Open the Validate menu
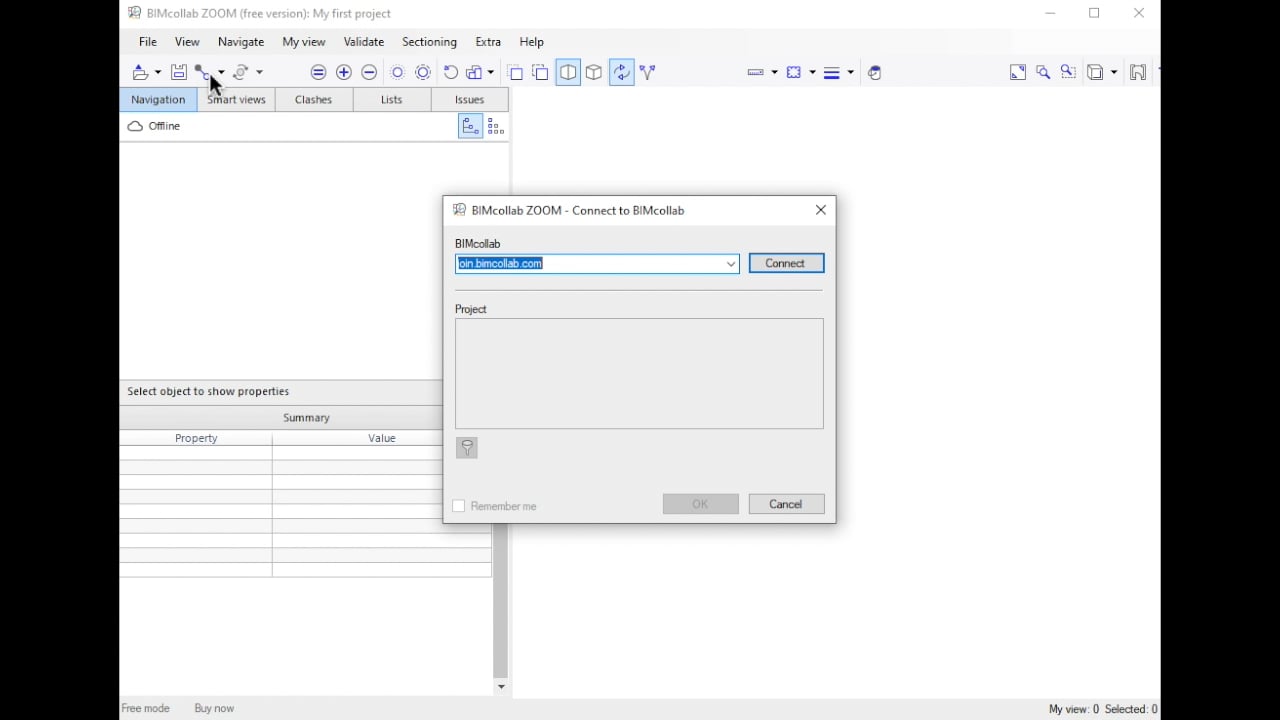 point(364,42)
